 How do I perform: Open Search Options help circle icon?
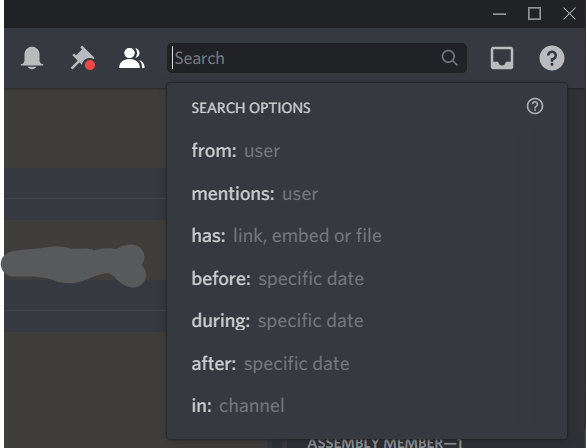(535, 106)
